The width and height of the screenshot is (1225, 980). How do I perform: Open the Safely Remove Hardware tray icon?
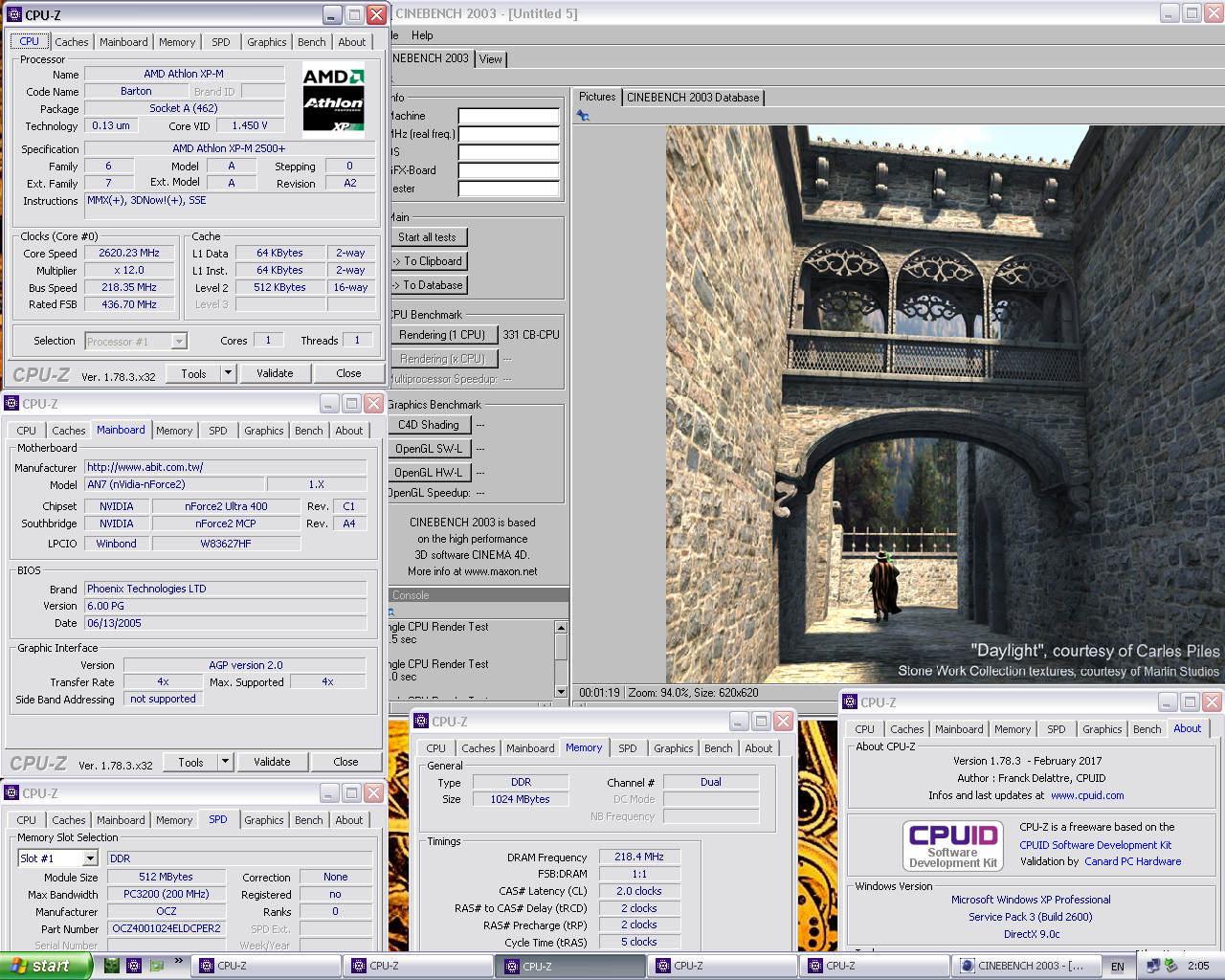tap(1171, 966)
